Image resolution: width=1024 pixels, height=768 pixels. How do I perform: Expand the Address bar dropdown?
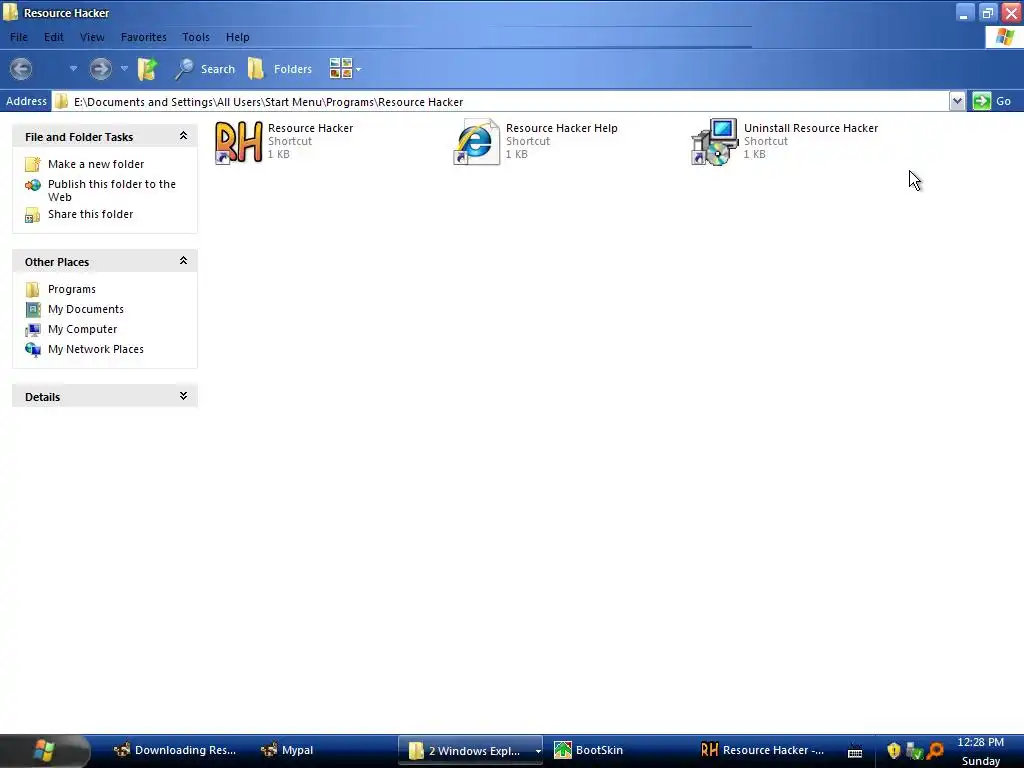click(x=957, y=101)
